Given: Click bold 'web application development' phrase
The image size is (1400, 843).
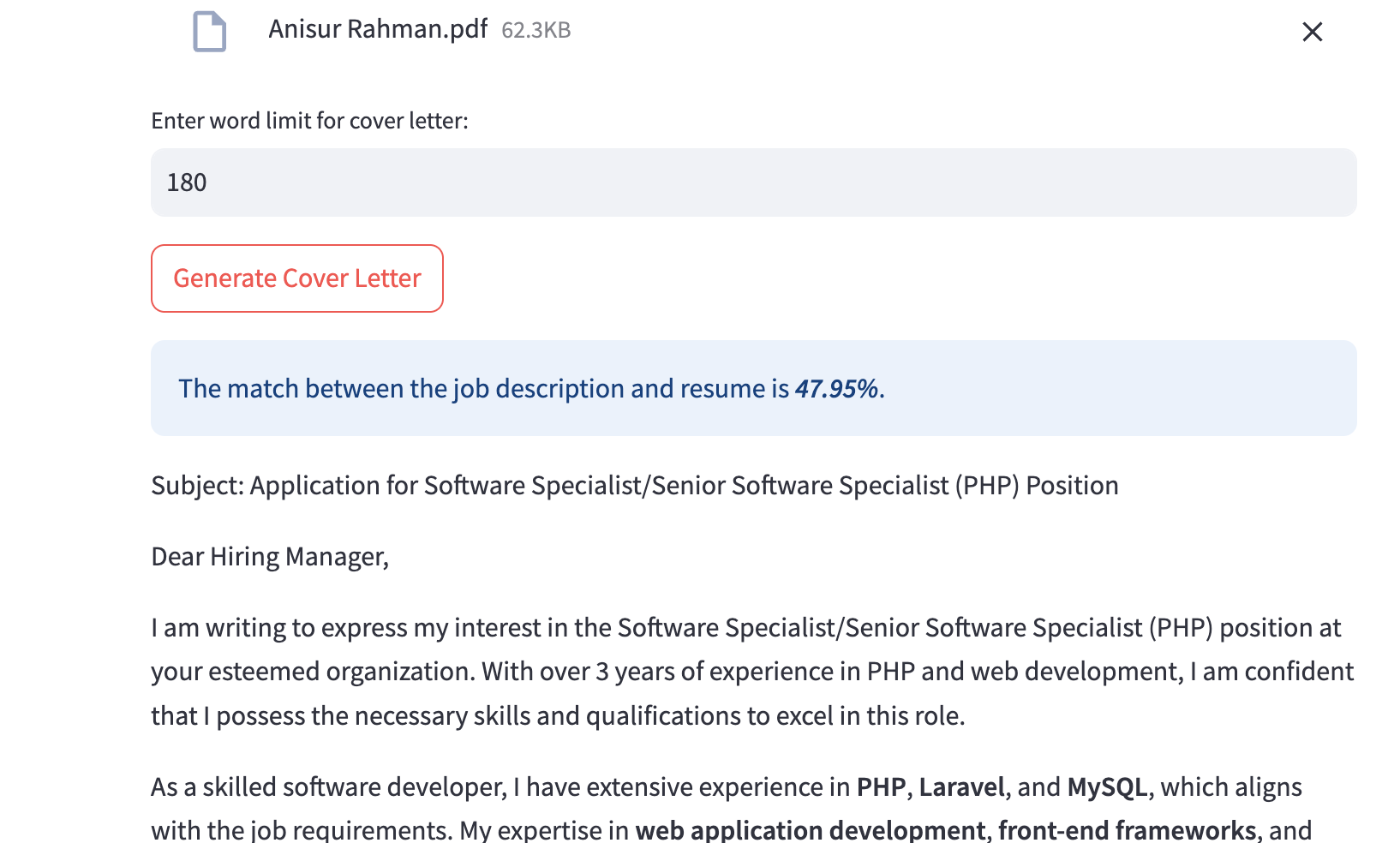Looking at the screenshot, I should (810, 829).
